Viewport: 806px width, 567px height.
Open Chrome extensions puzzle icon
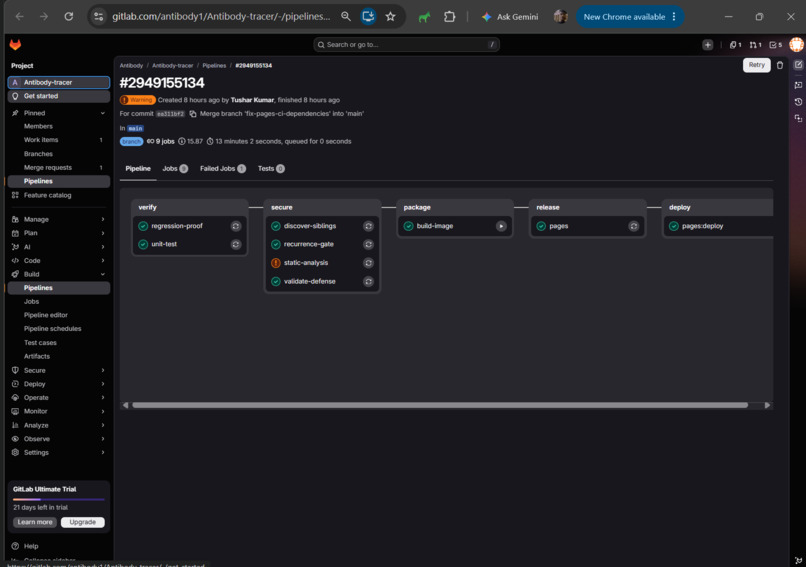coord(449,16)
